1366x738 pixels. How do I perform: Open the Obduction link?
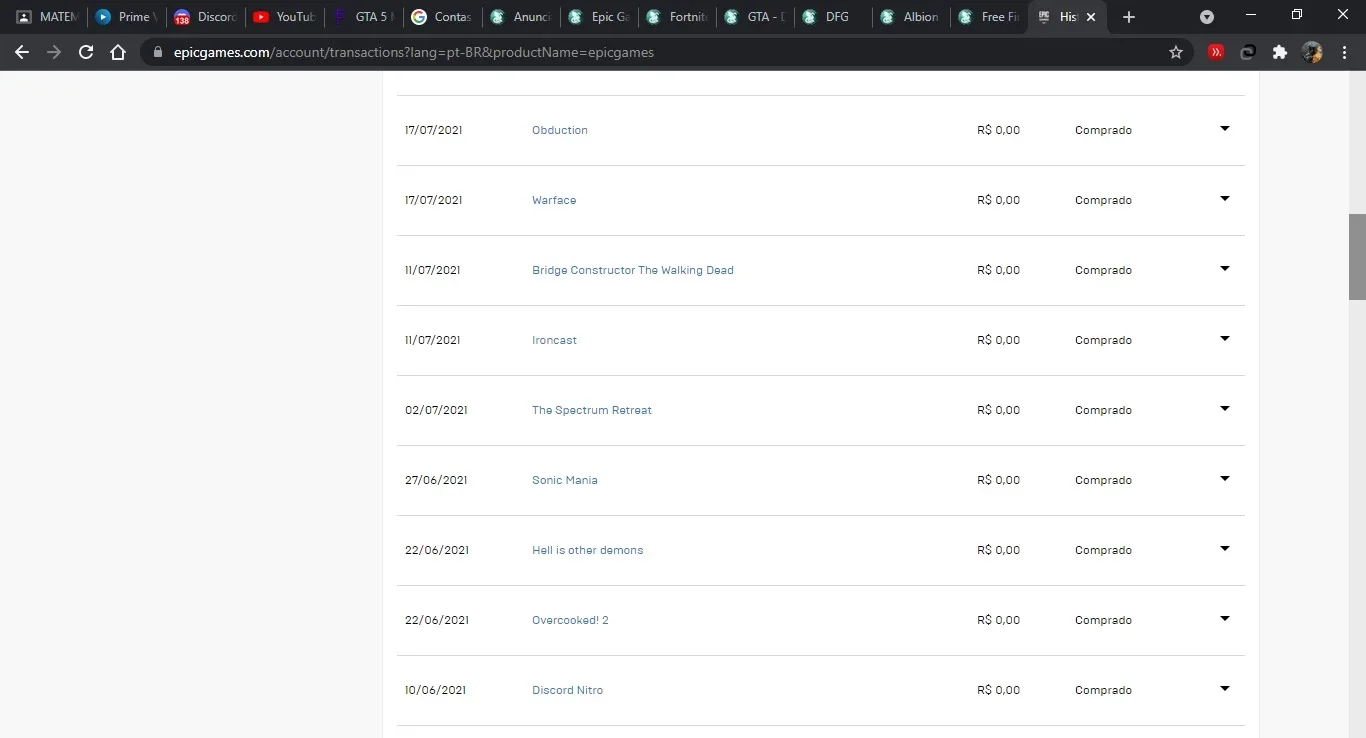click(x=560, y=130)
